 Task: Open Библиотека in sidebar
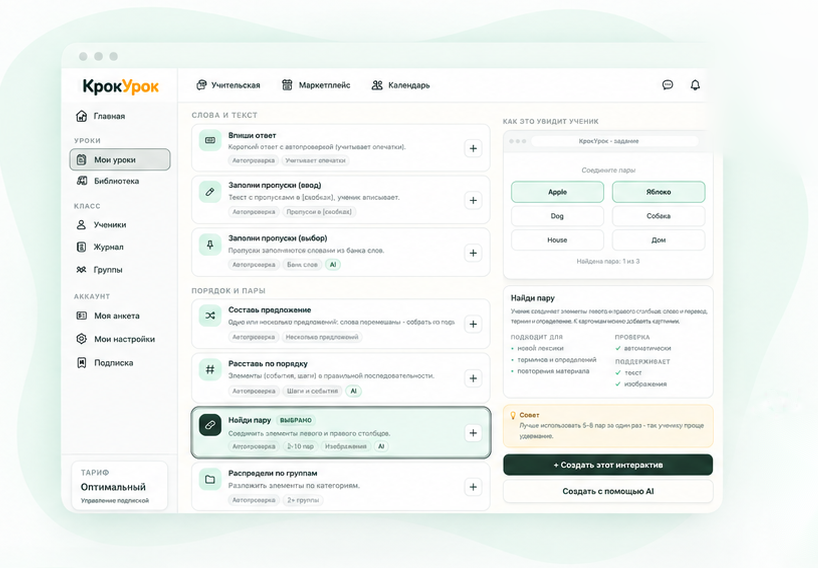(108, 181)
